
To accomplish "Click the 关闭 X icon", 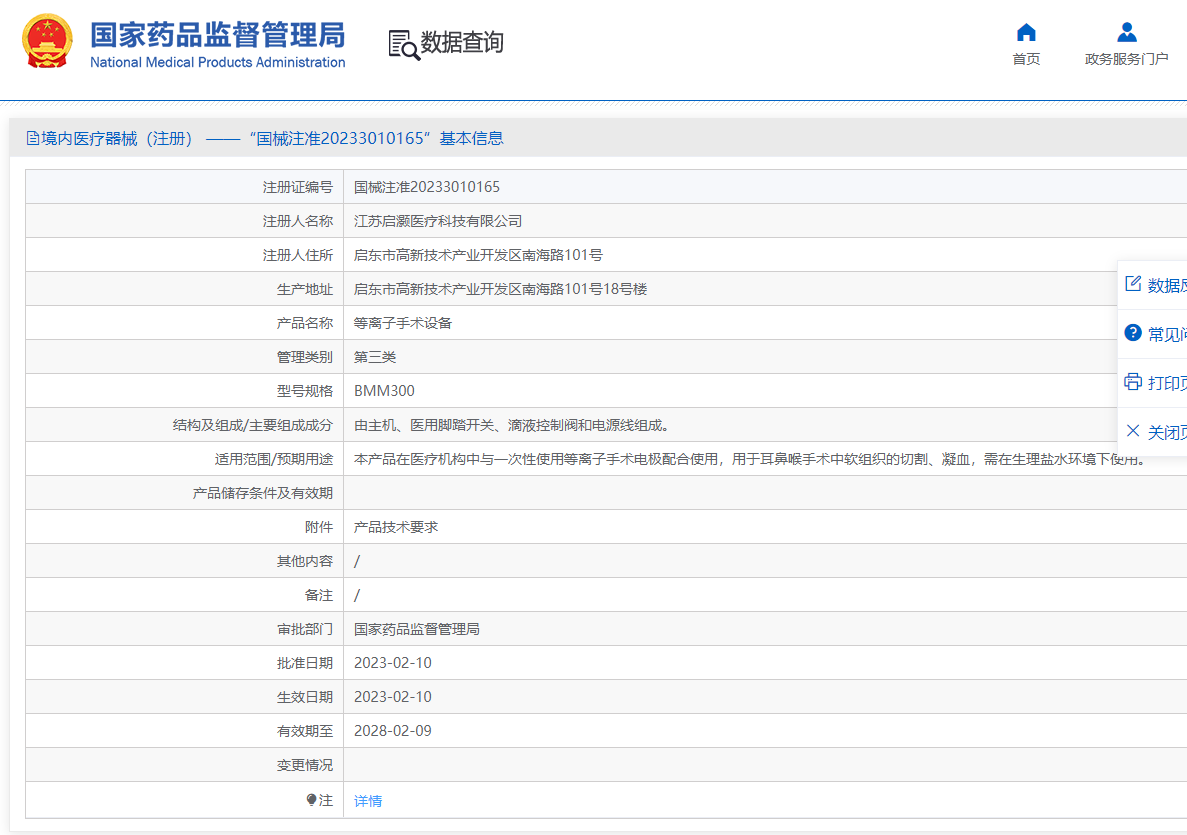I will (1132, 431).
